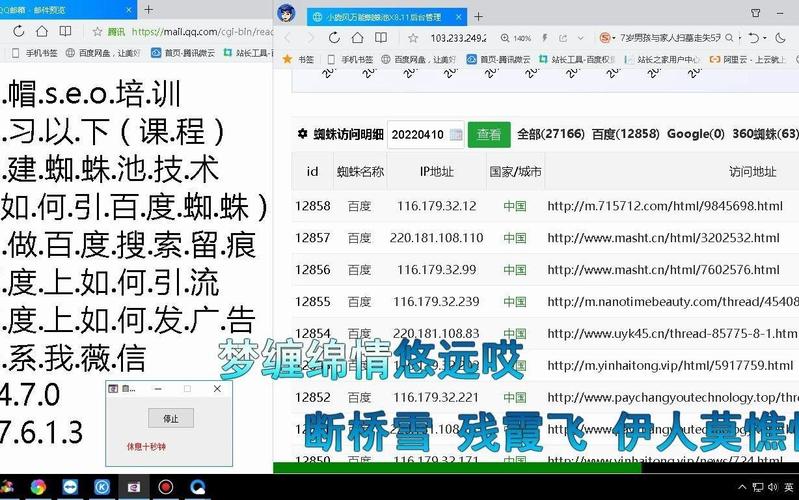Go back in right browser
This screenshot has width=799, height=500.
tap(287, 38)
